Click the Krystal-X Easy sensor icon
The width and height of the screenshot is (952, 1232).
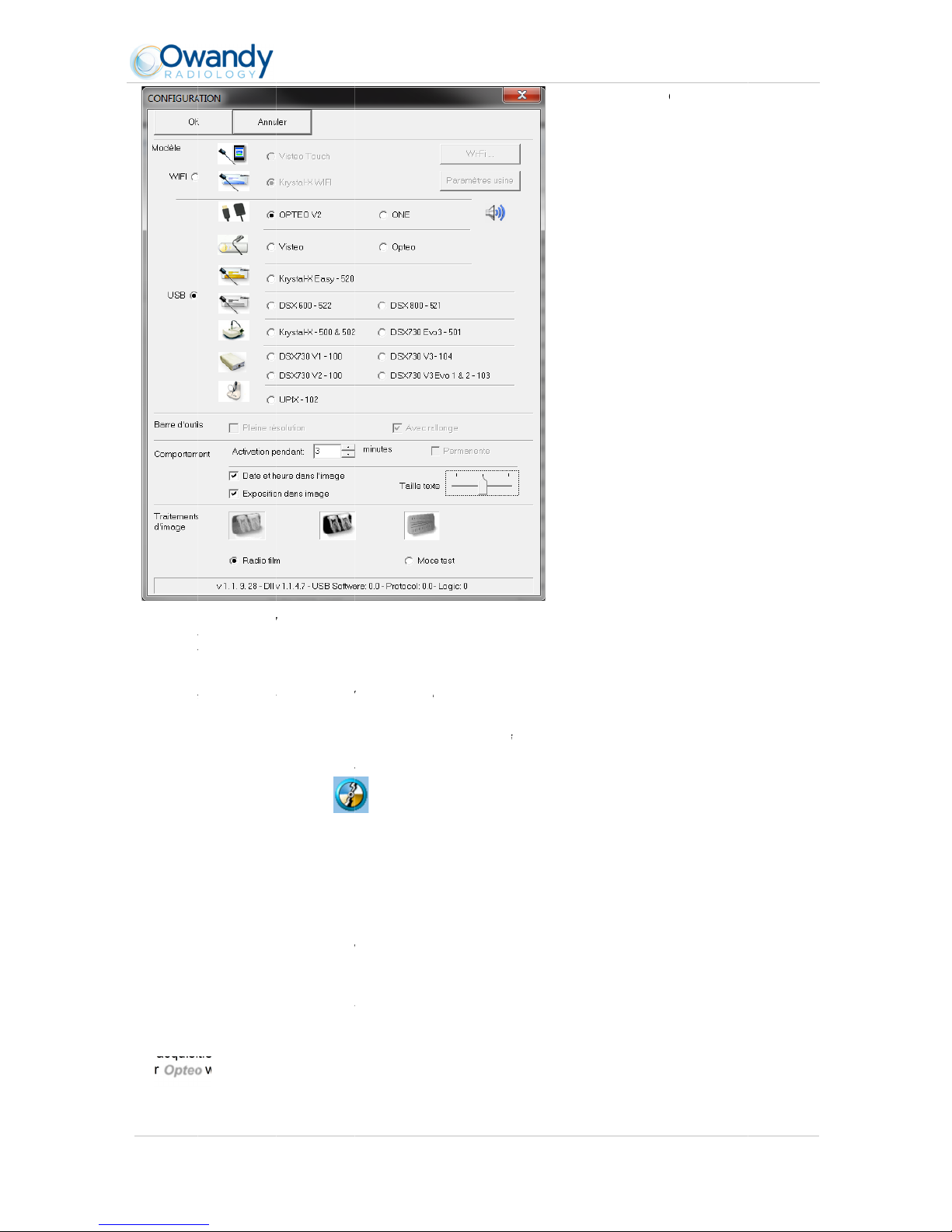pos(234,276)
